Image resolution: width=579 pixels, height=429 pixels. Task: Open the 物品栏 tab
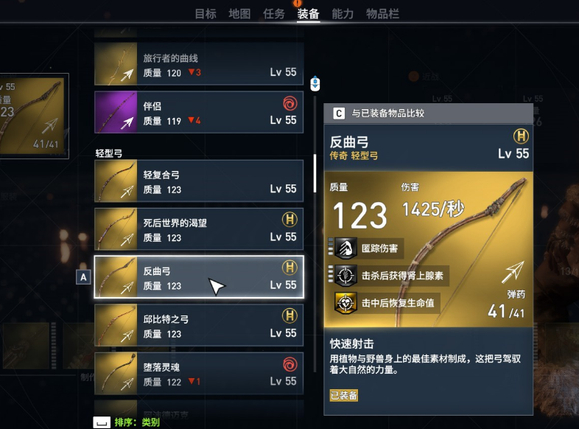pos(382,14)
